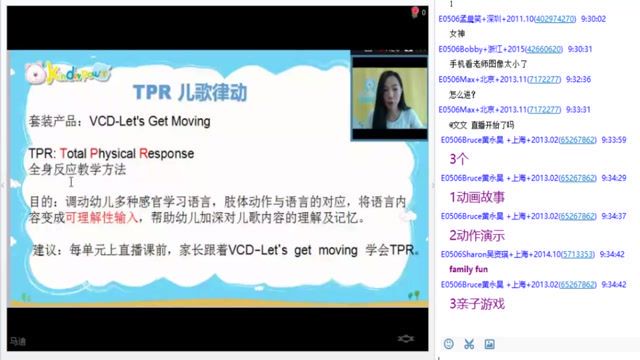The image size is (640, 360).
Task: Toggle the fullscreen icon below the video
Action: tap(406, 338)
